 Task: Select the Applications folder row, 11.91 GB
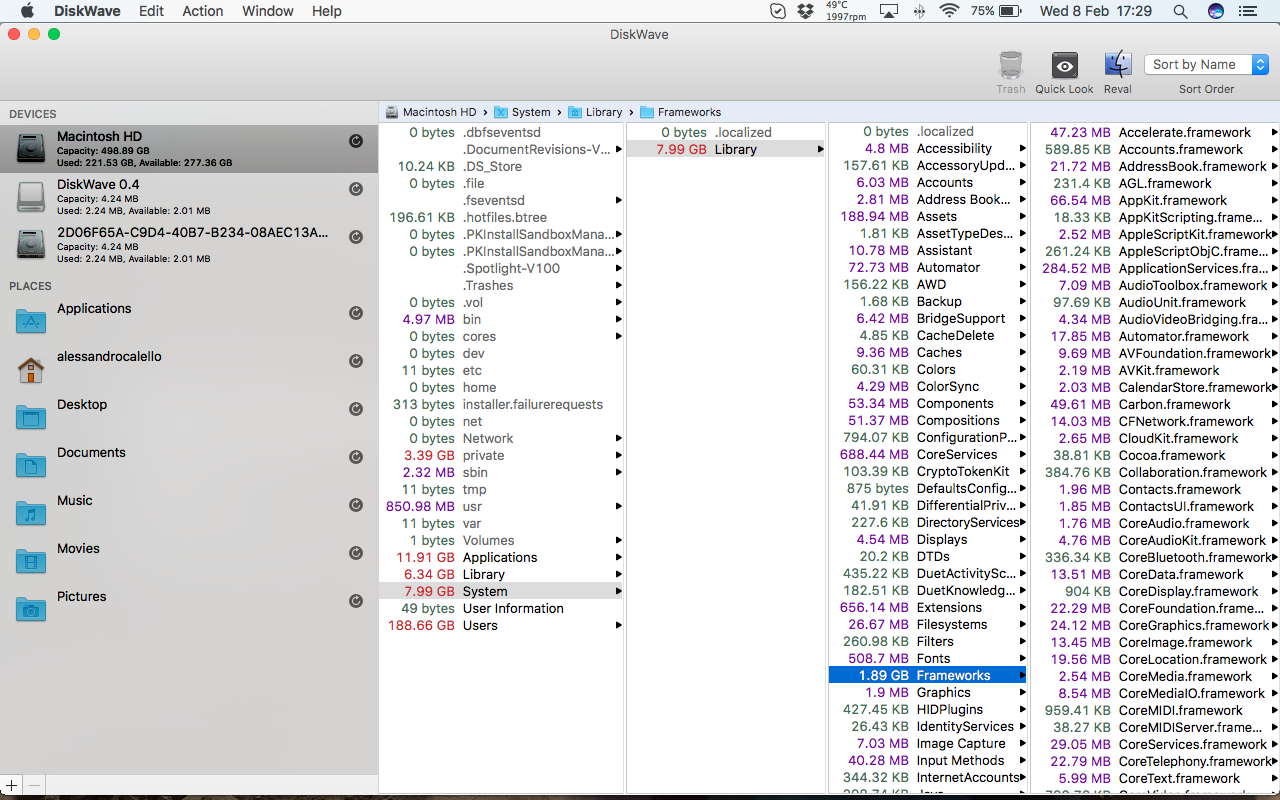(499, 558)
